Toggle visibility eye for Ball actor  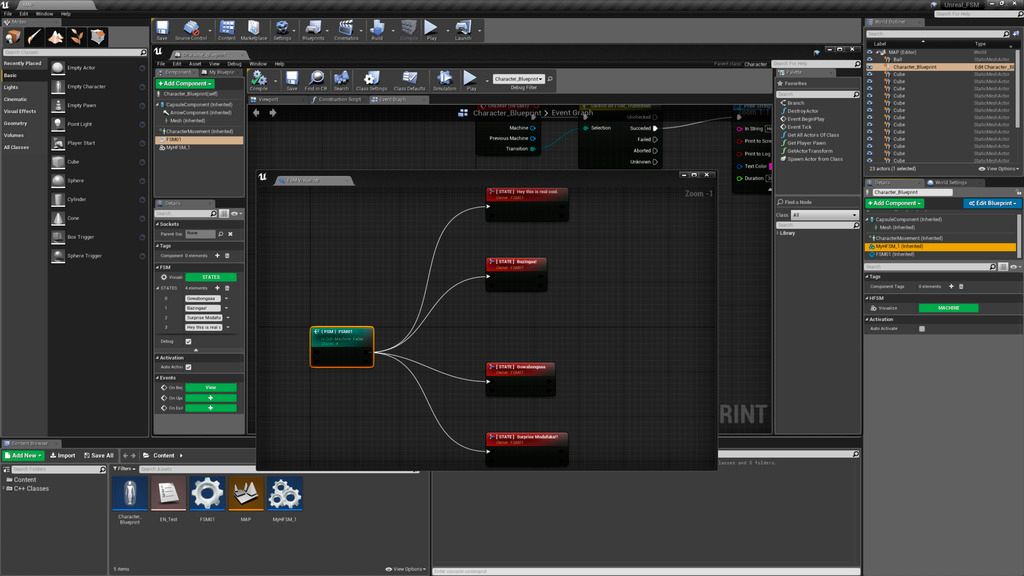coord(870,59)
